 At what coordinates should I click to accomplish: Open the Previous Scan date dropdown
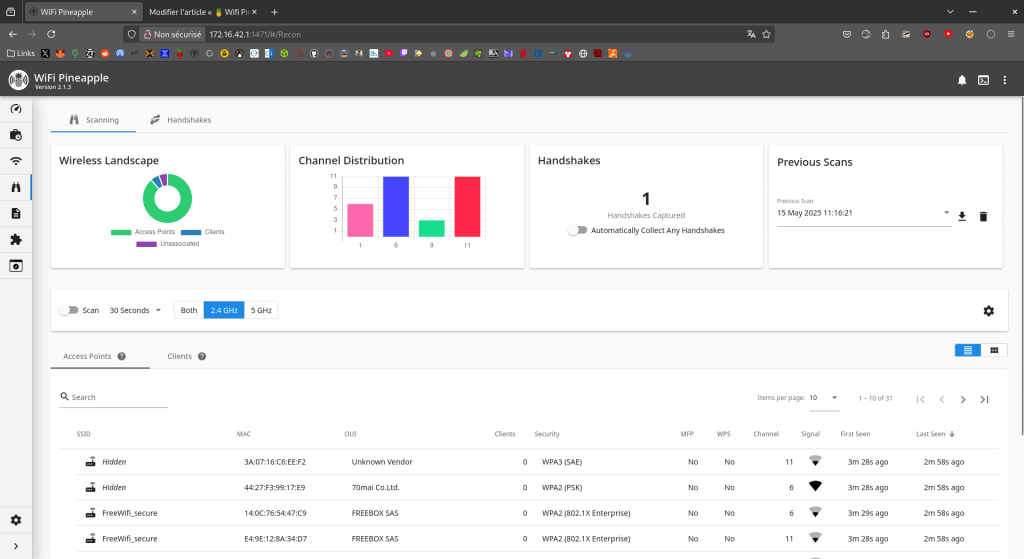tap(863, 213)
